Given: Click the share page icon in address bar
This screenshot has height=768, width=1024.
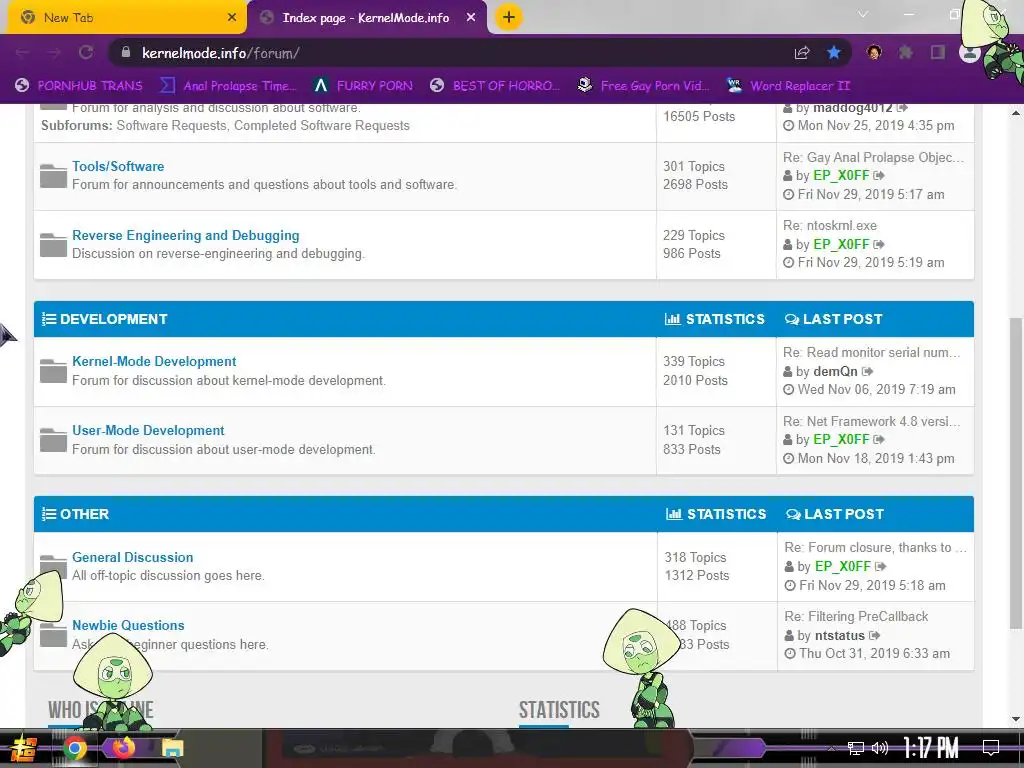Looking at the screenshot, I should 802,53.
